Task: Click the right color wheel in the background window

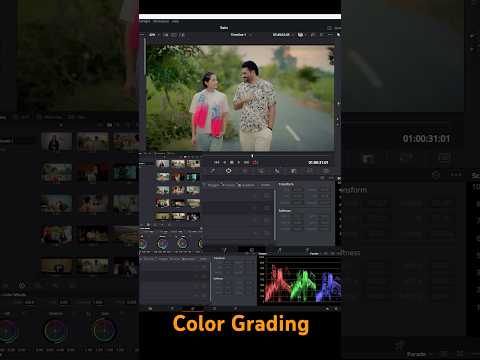Action: tap(105, 331)
